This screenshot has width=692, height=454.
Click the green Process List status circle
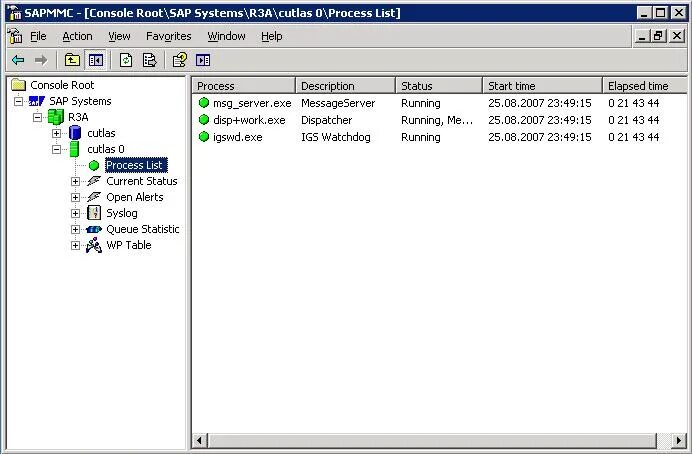pos(94,165)
